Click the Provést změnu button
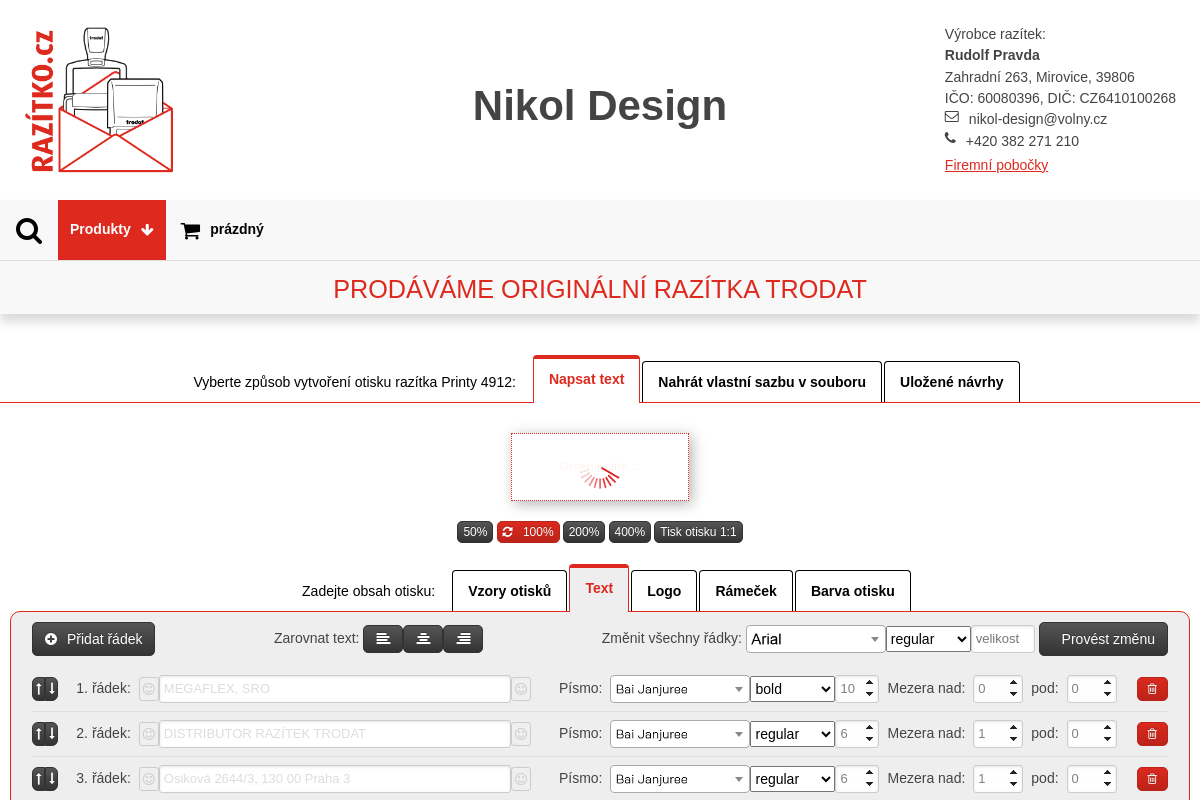The height and width of the screenshot is (800, 1200). 1103,639
